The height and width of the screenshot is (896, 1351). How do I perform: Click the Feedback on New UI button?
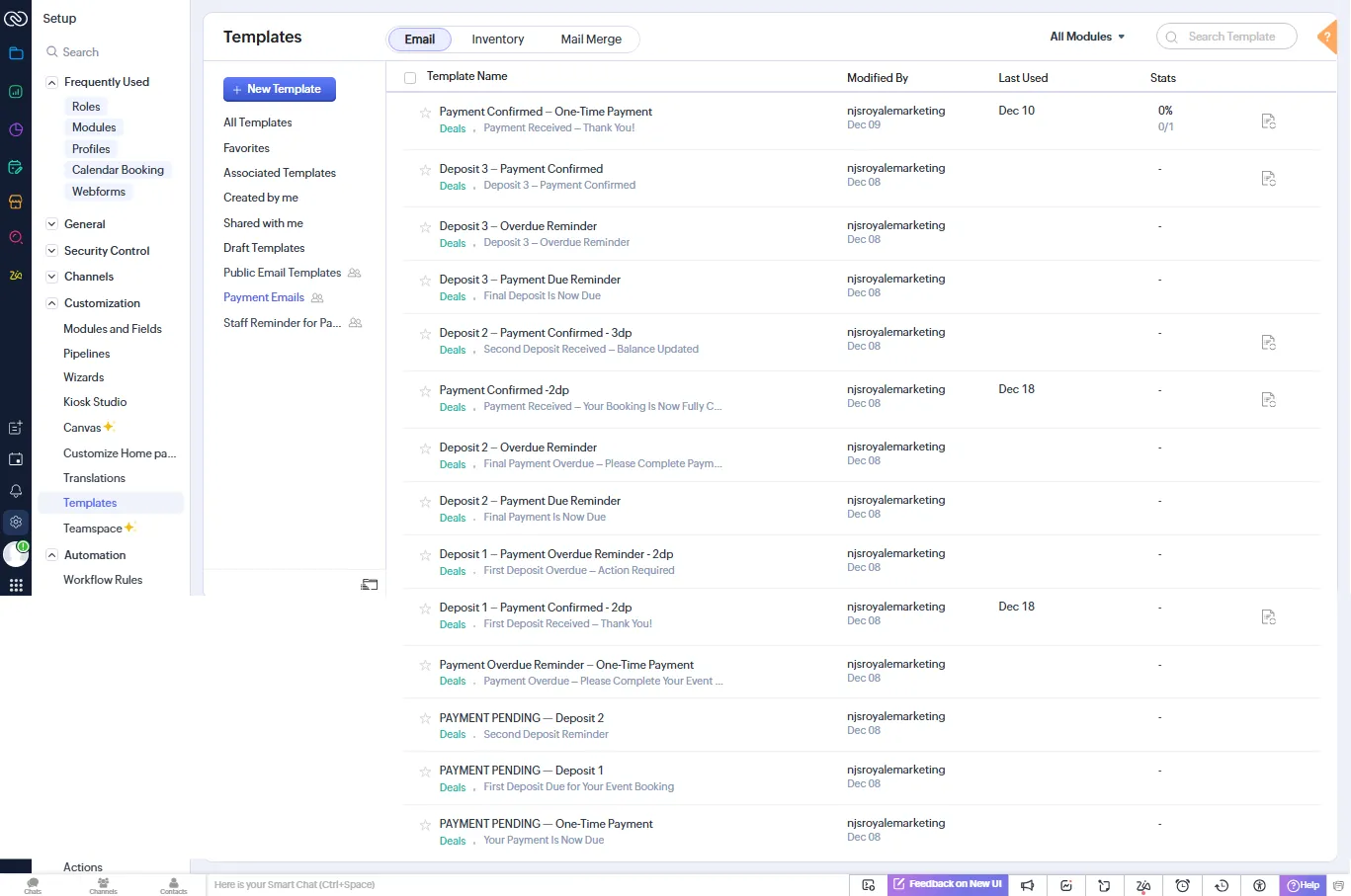948,884
